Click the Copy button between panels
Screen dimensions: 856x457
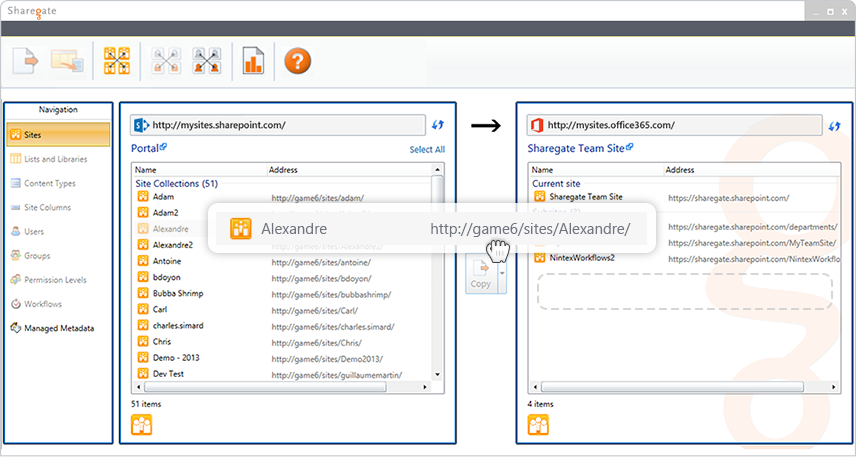480,275
